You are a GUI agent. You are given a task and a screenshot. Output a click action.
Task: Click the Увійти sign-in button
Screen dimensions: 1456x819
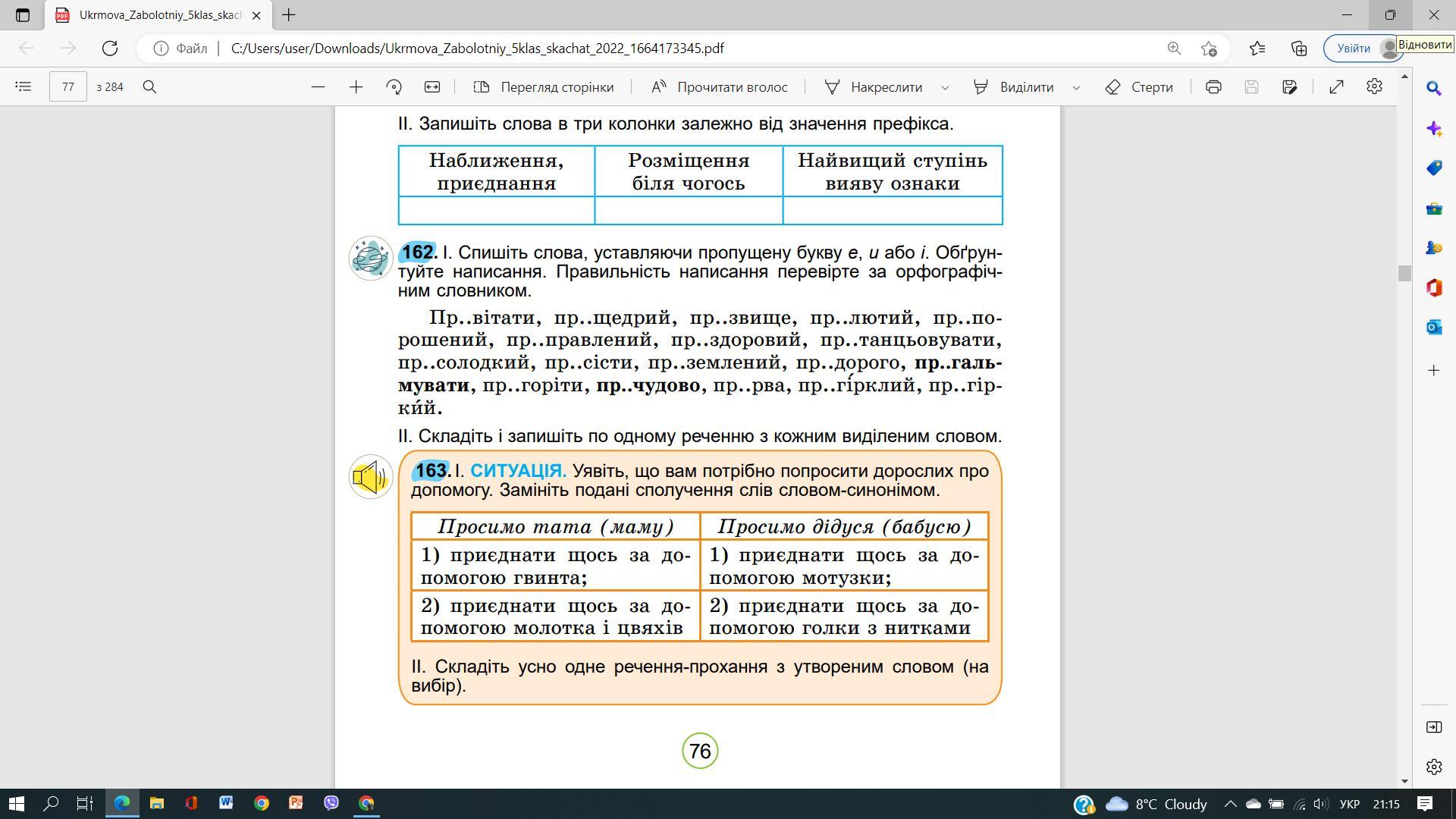(x=1353, y=49)
